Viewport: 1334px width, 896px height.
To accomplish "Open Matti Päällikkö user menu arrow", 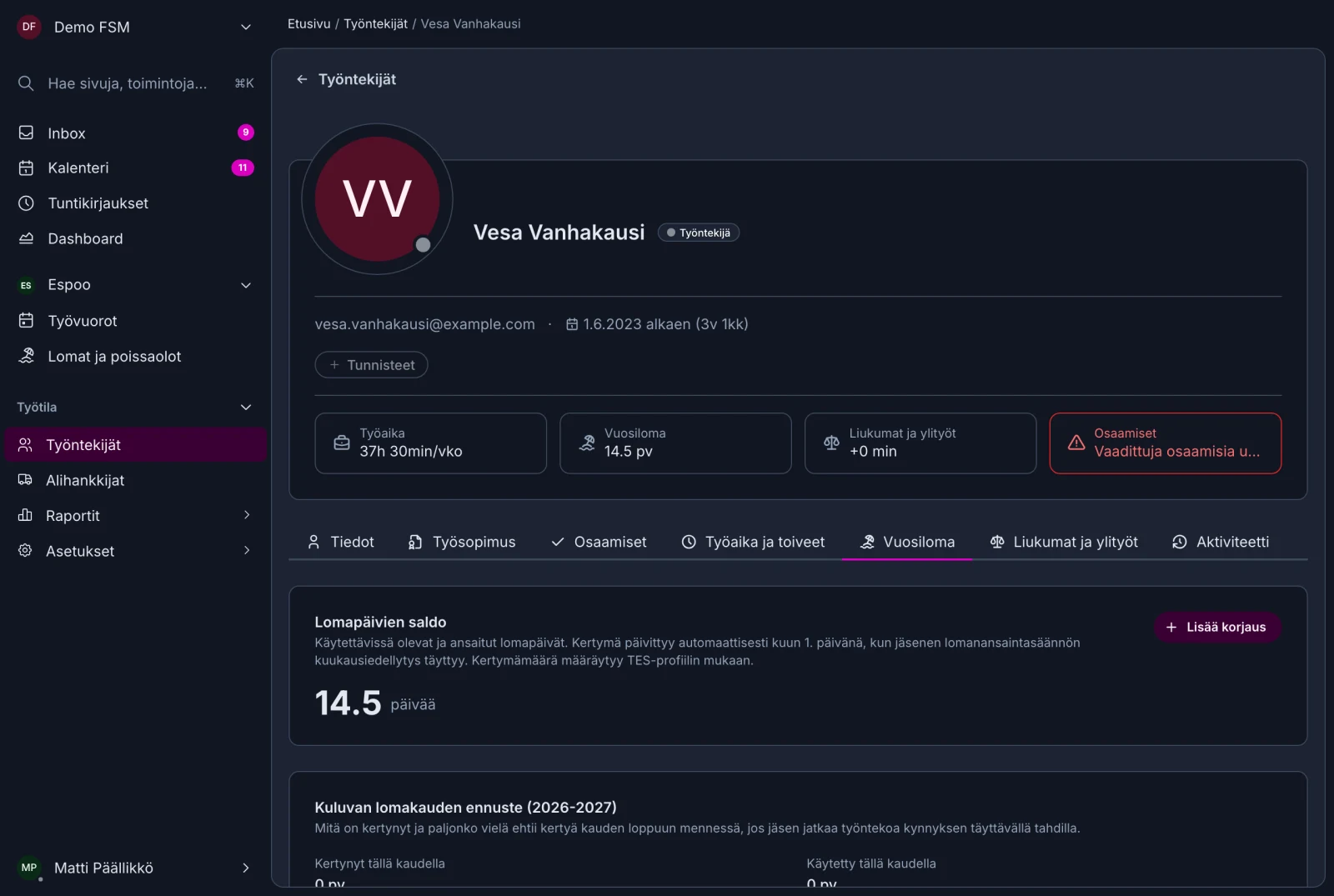I will click(x=245, y=868).
